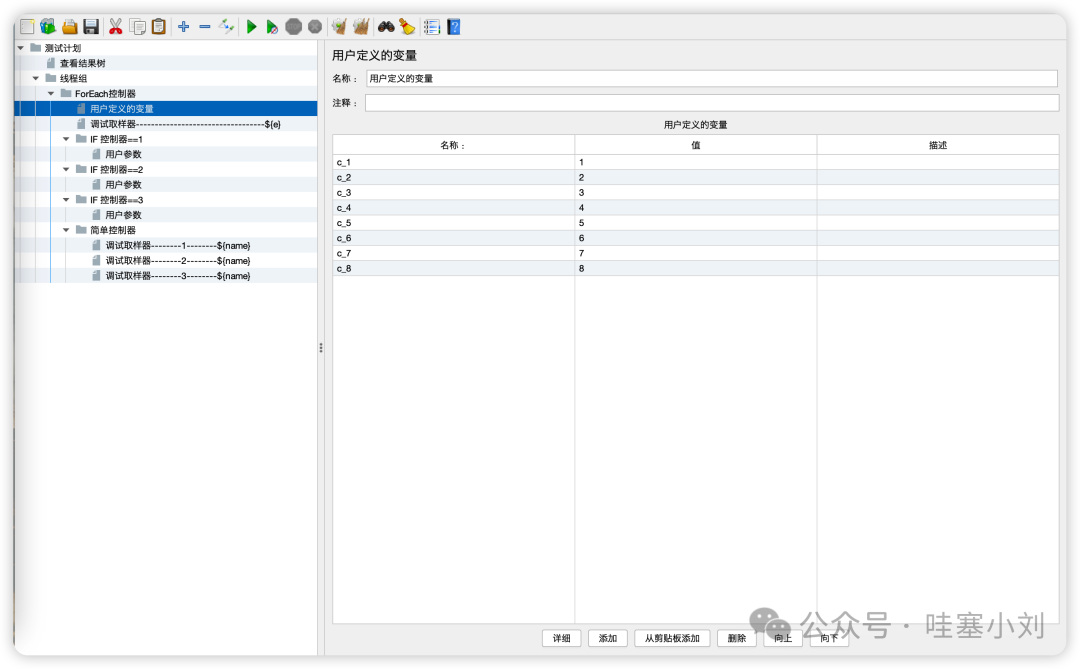
Task: Select 查看结果树 in the tree
Action: pos(82,63)
